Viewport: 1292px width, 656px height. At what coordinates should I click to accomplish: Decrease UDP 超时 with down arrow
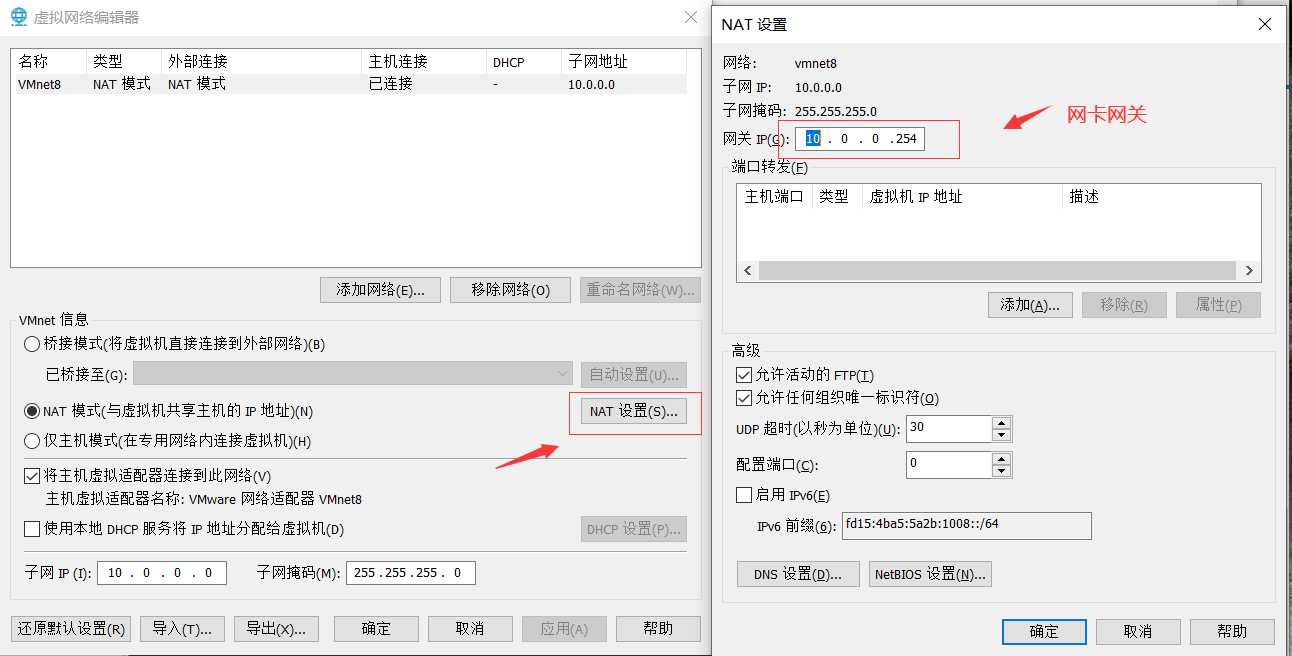tap(1001, 435)
